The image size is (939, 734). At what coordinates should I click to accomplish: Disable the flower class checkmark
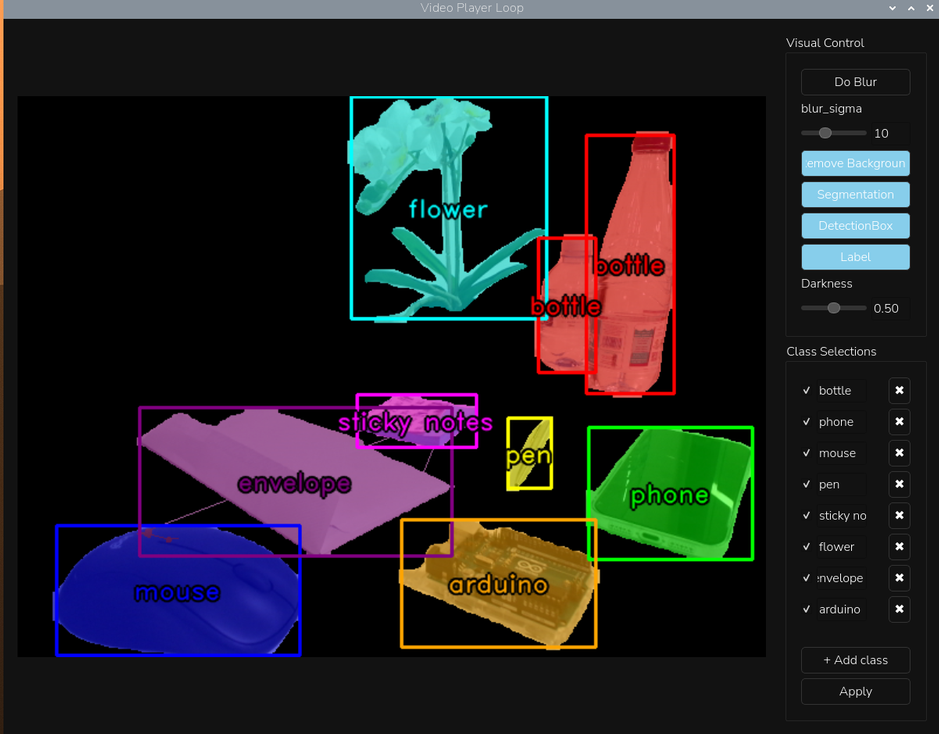807,547
